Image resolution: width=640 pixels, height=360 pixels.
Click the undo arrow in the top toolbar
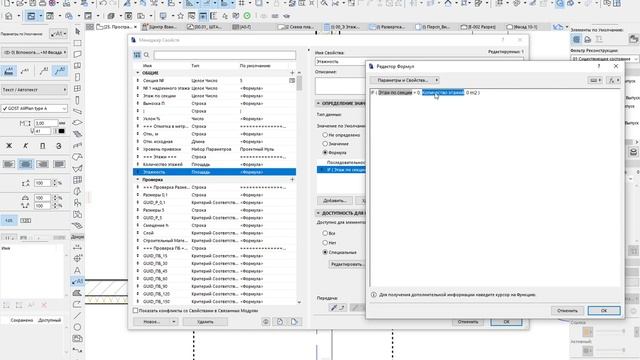[103, 3]
